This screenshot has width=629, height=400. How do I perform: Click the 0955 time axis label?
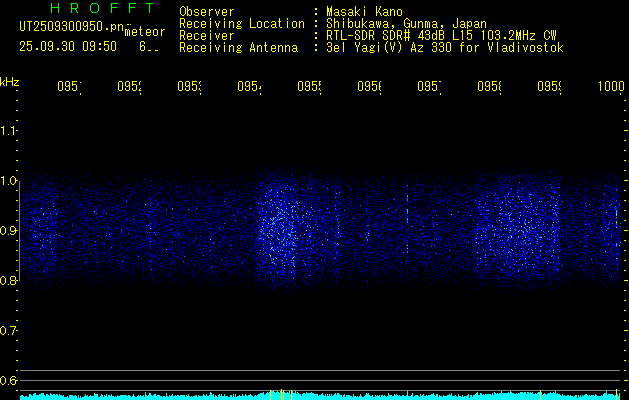310,86
